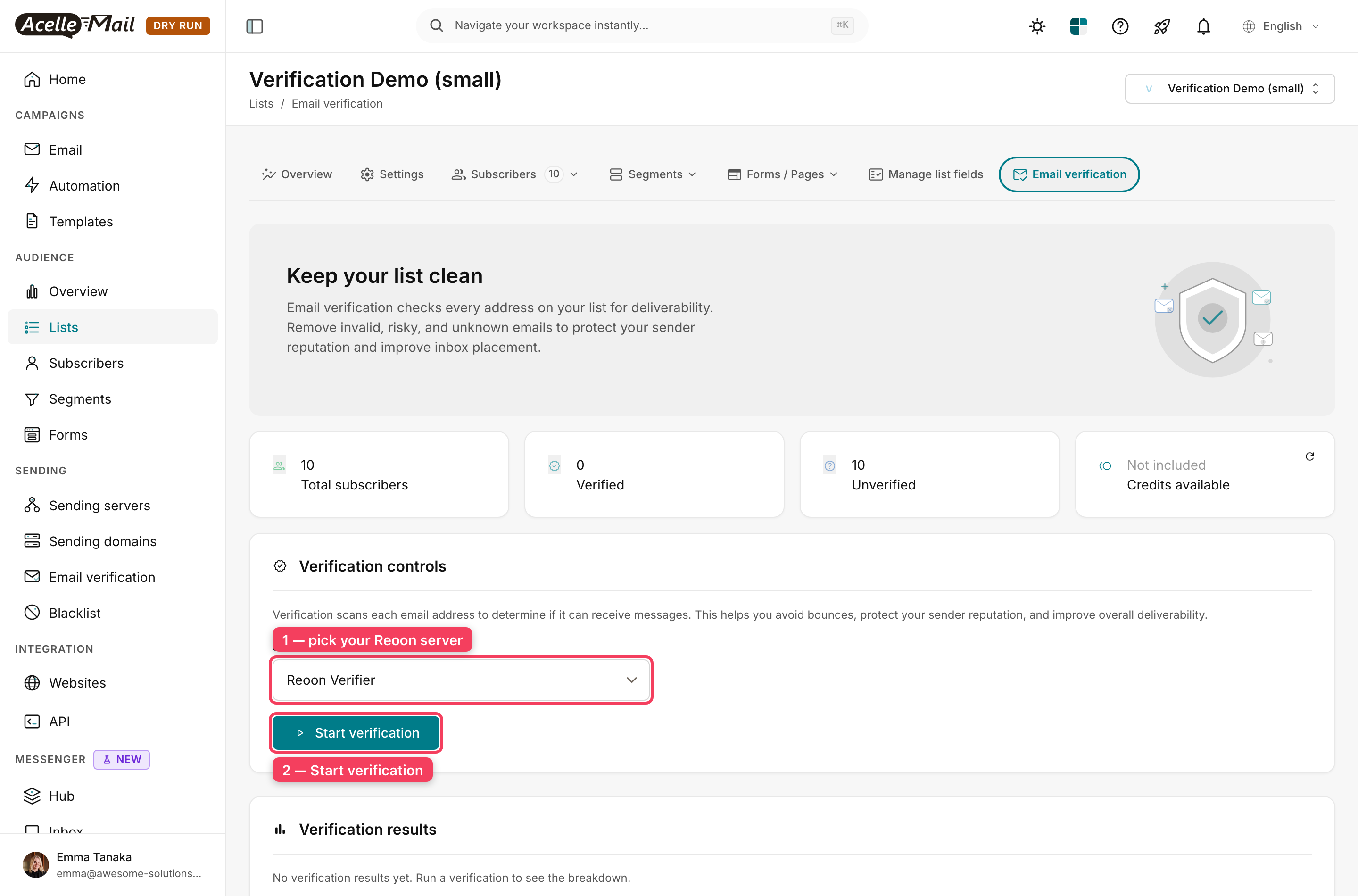Open Sending domains page
The width and height of the screenshot is (1358, 896).
113,541
